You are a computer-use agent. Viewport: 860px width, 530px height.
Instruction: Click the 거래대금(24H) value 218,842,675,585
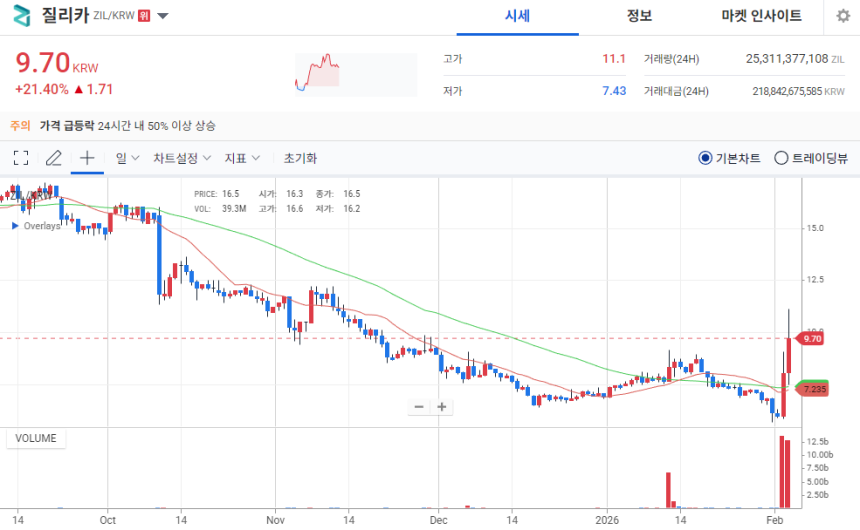(787, 91)
